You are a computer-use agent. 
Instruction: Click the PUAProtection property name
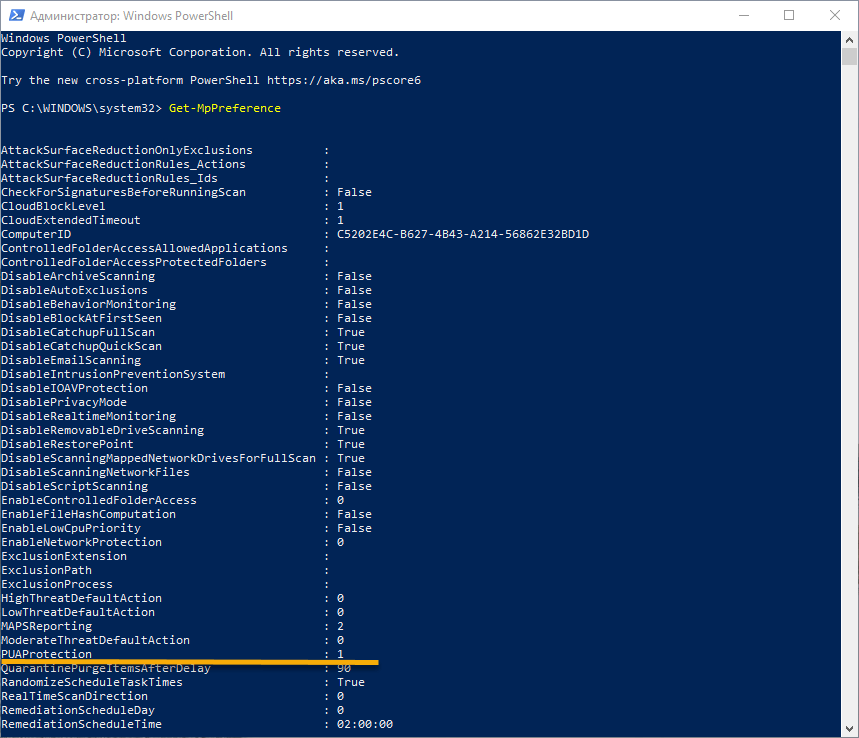click(x=47, y=654)
